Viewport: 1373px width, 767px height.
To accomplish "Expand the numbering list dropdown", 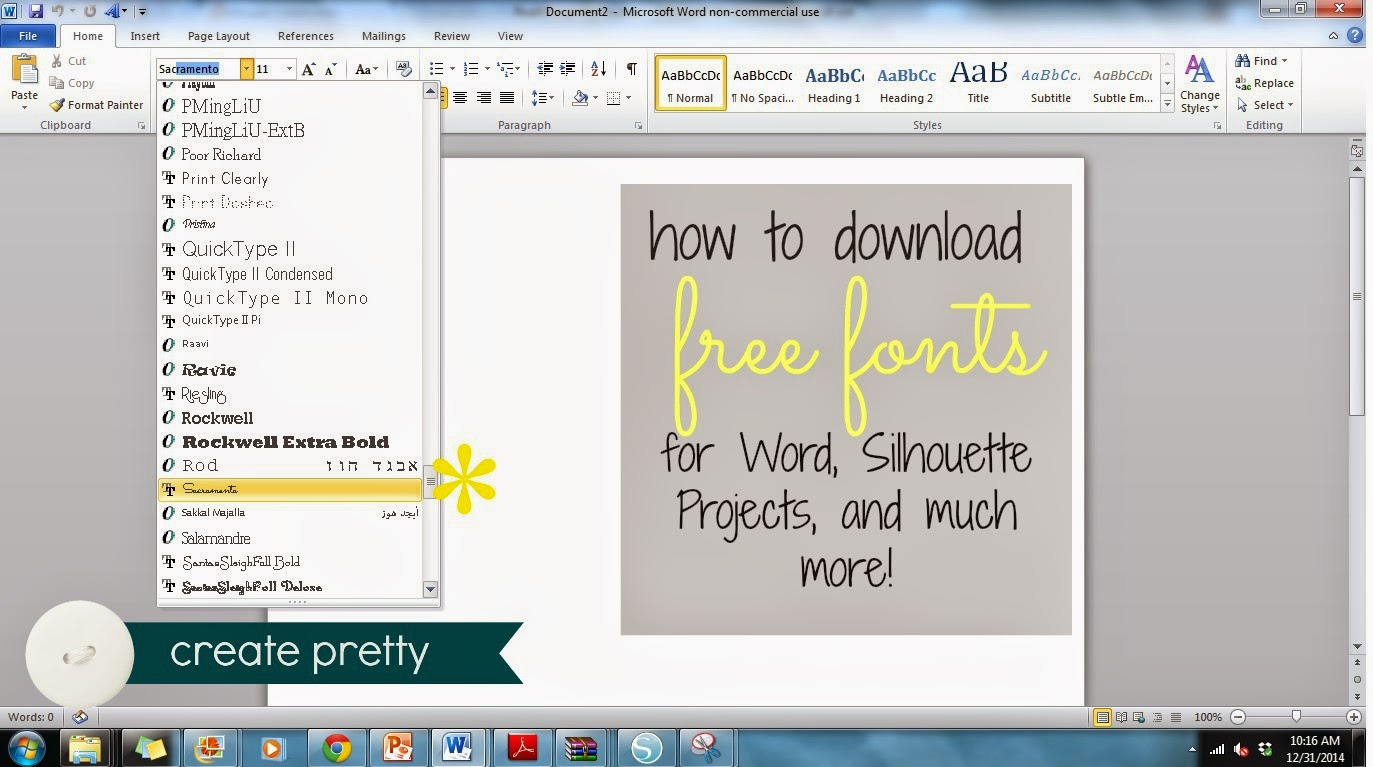I will coord(487,69).
